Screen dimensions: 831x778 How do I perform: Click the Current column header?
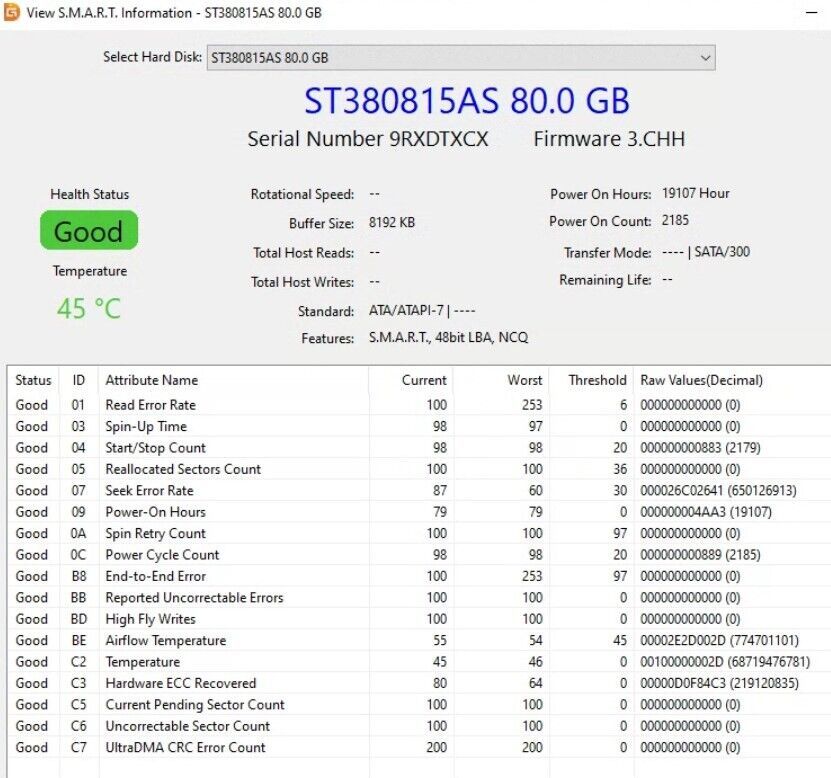pyautogui.click(x=424, y=380)
